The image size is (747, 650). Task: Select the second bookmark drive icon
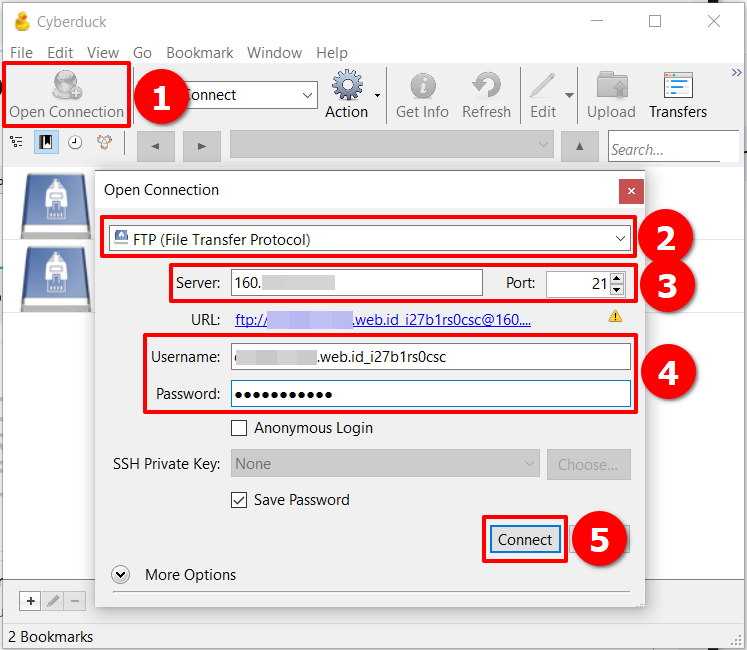tap(56, 278)
